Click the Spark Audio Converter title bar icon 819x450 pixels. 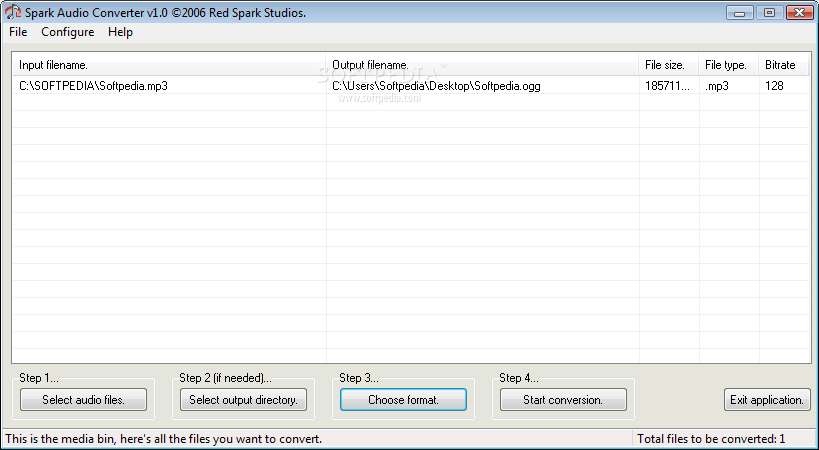14,12
